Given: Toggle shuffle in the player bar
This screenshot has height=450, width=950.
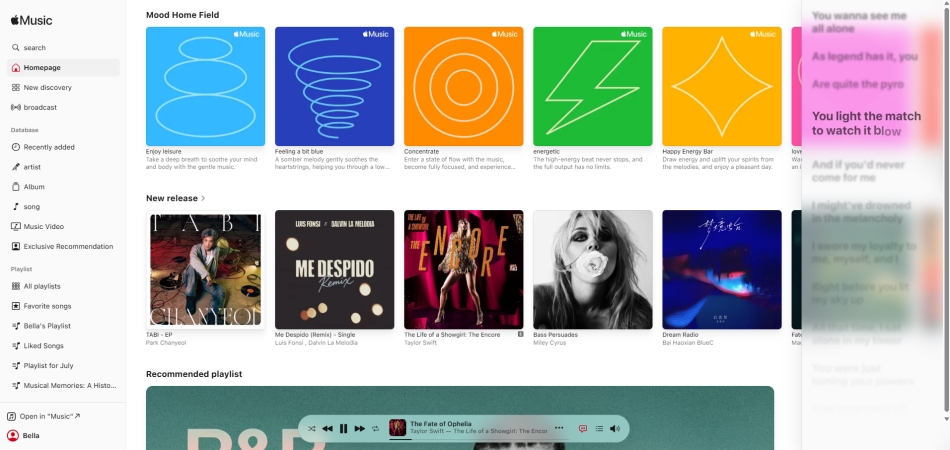Looking at the screenshot, I should coord(311,428).
